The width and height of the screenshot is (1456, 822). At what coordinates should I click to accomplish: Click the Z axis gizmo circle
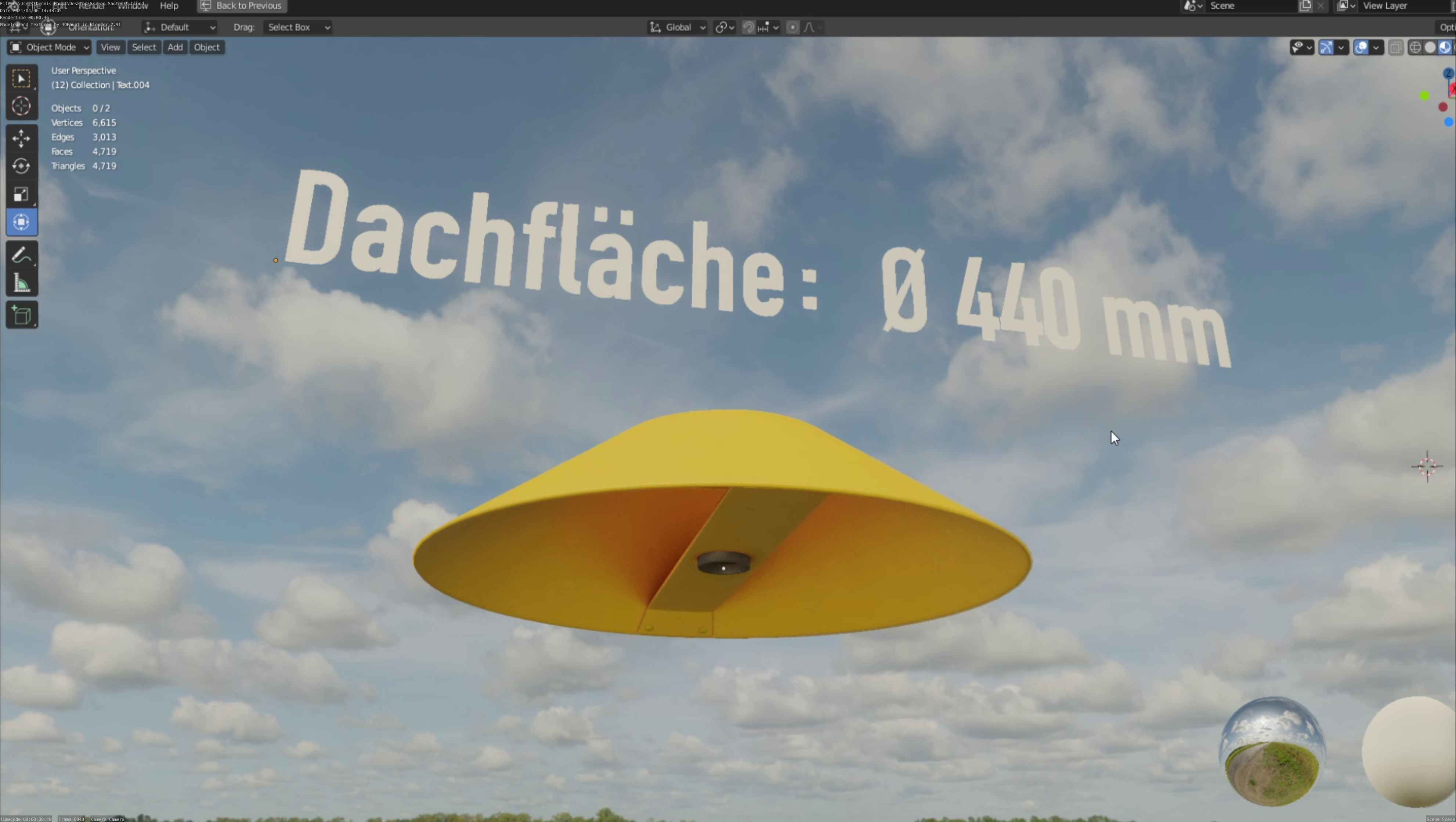point(1448,74)
